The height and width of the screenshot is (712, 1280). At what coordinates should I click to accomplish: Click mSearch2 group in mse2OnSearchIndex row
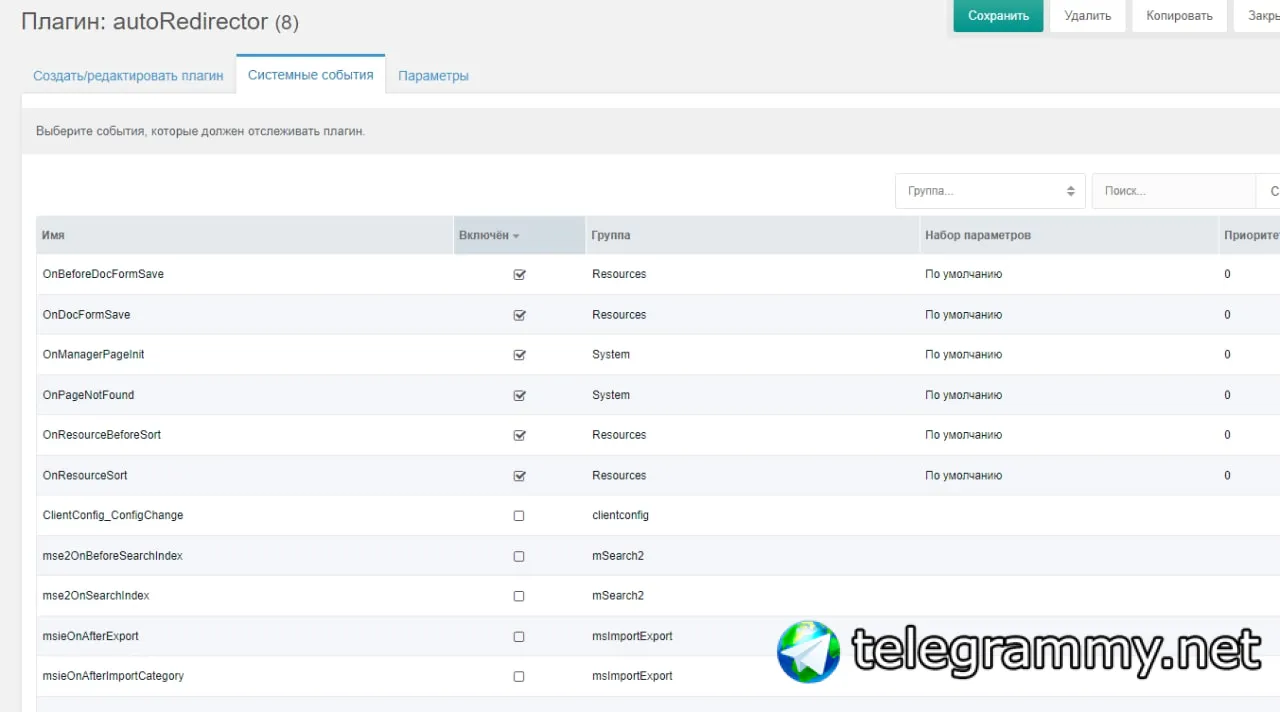pos(618,596)
